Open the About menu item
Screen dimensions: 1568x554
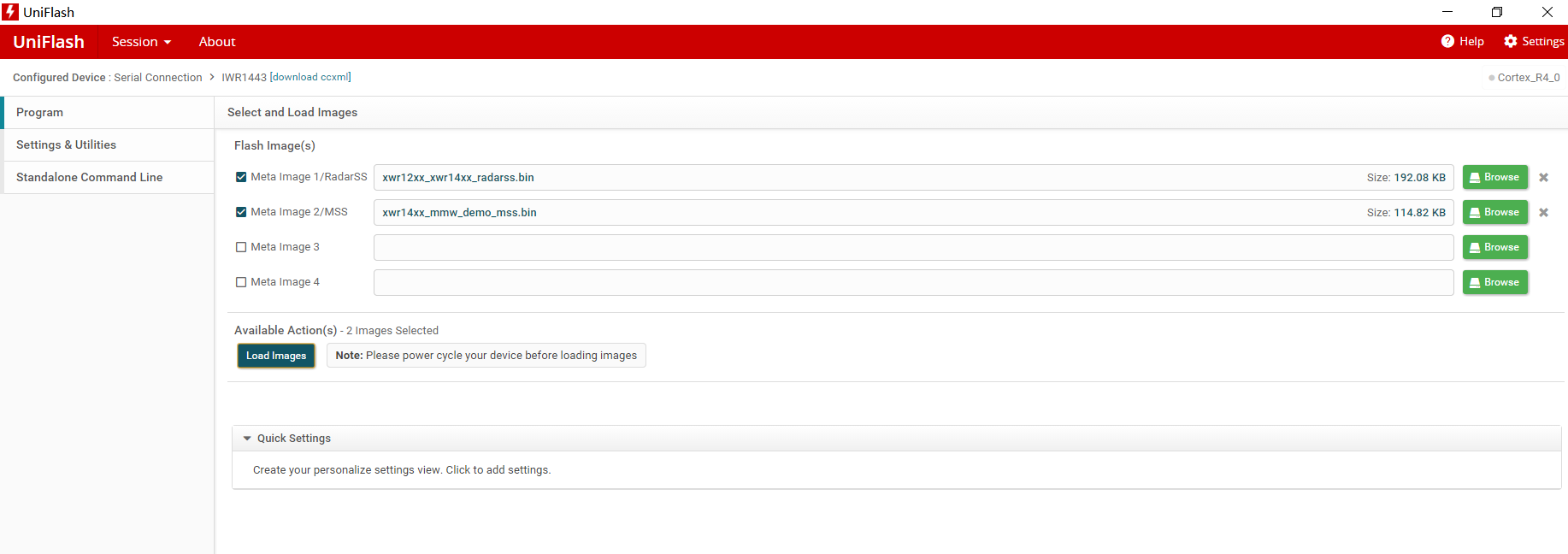[x=217, y=42]
